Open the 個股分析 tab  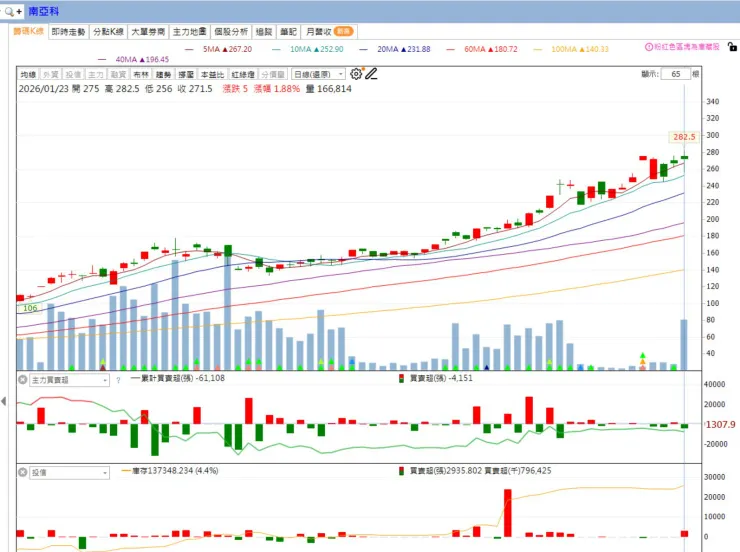231,32
